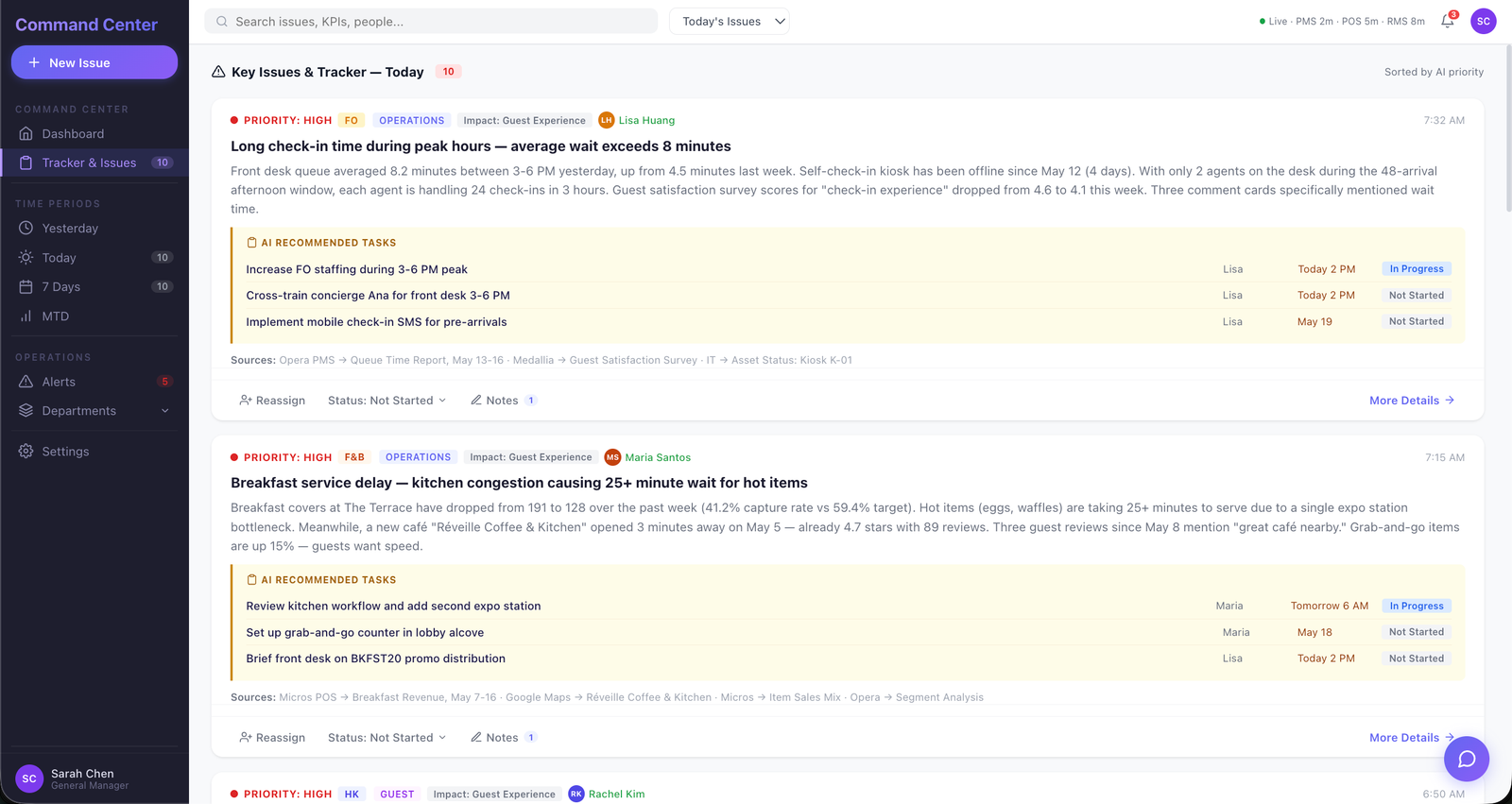Click the Maria Santos MS avatar
1512x804 pixels.
612,457
